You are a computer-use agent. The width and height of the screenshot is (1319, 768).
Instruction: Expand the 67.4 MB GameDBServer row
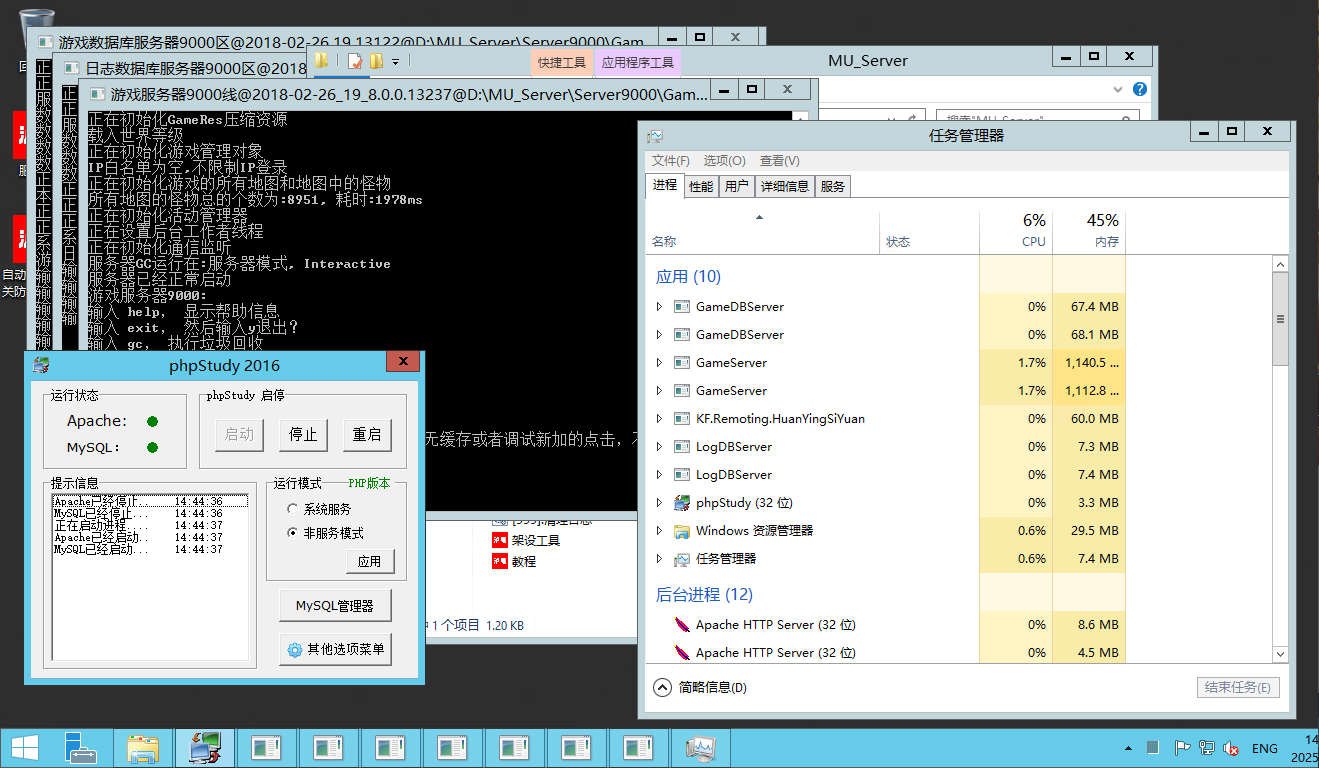(658, 307)
